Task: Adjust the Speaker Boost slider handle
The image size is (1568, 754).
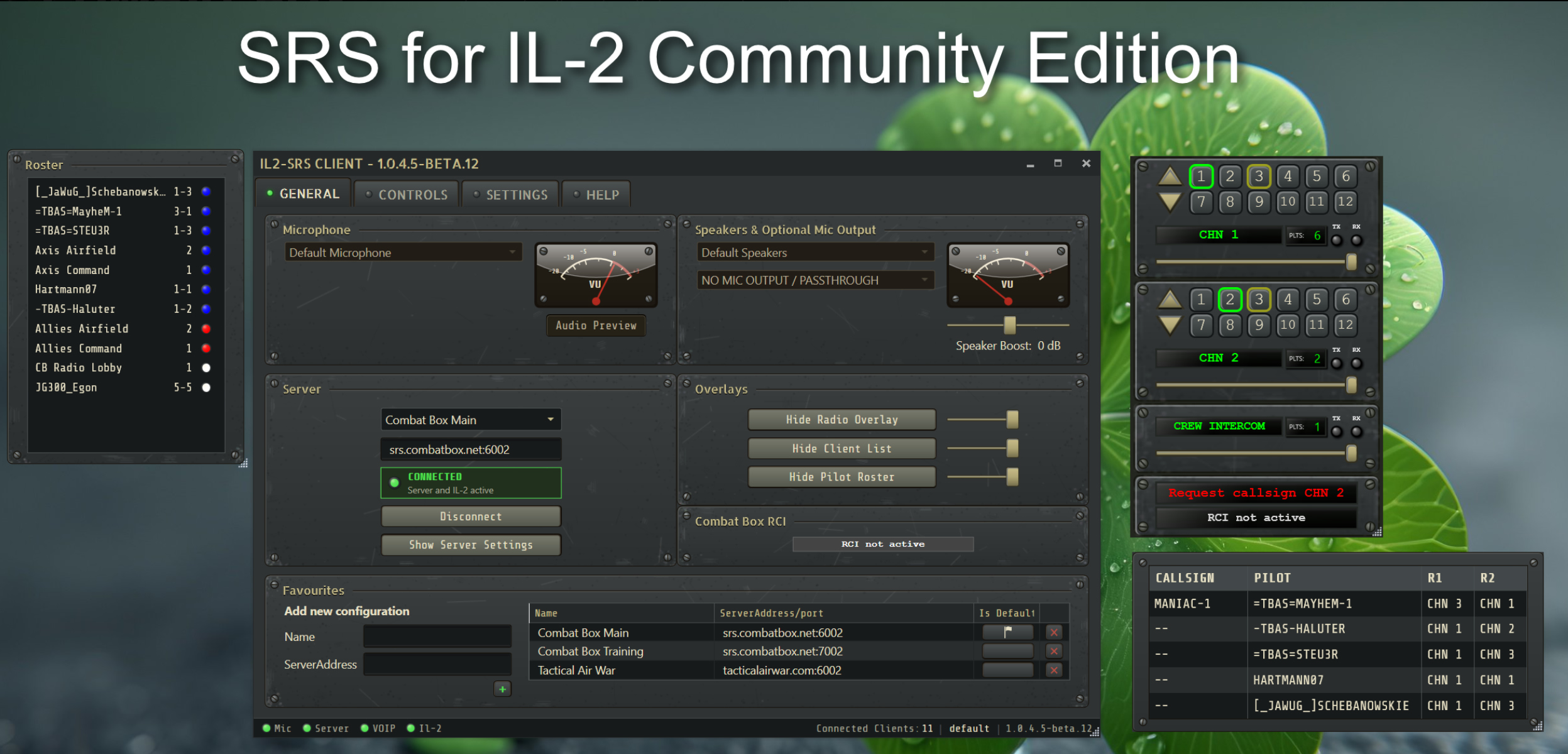Action: 1009,325
